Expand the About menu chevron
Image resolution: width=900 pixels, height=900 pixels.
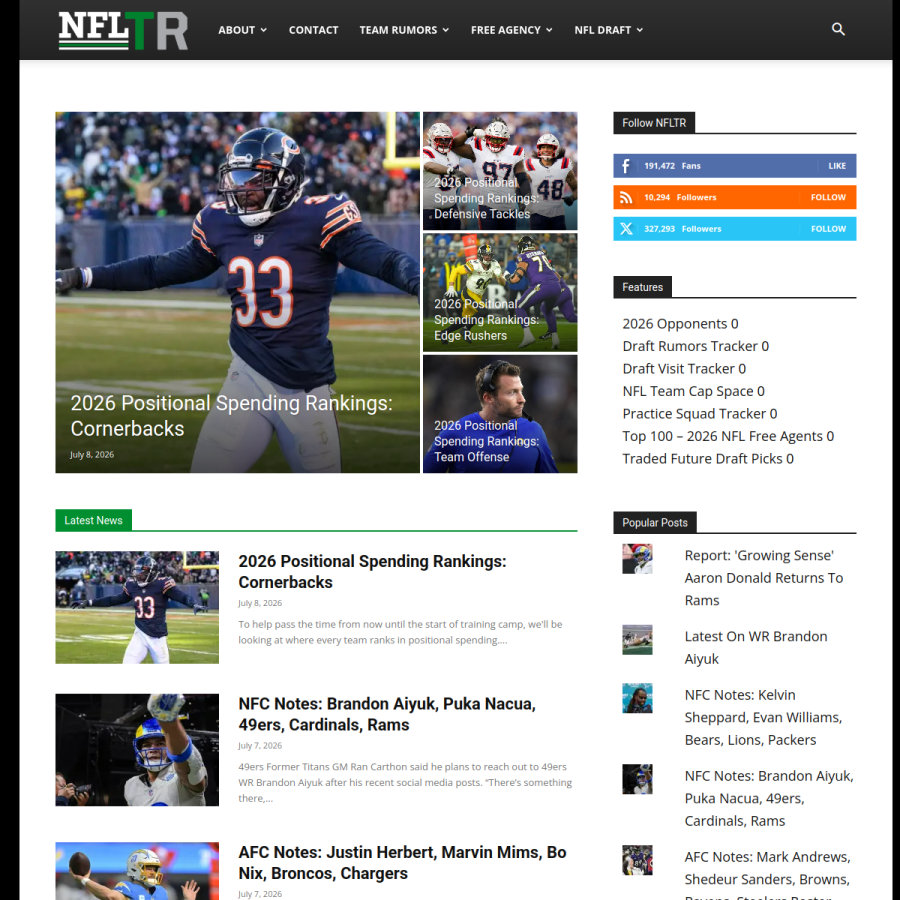263,30
